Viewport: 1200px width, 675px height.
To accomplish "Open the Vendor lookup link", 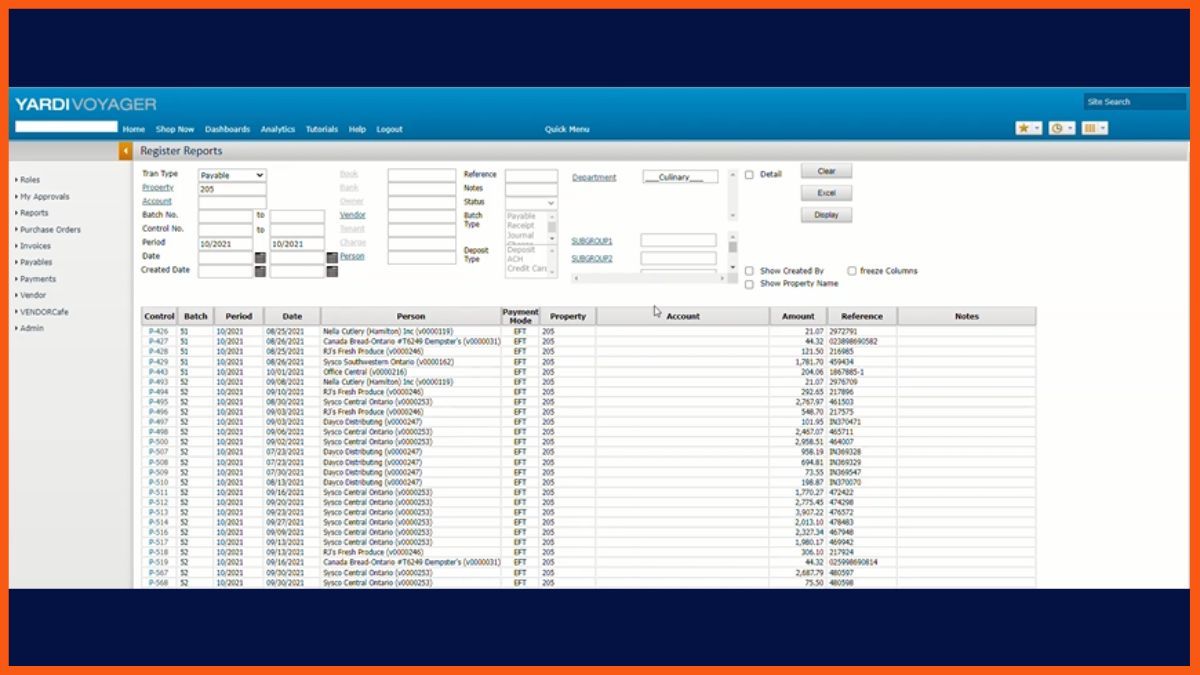I will click(x=352, y=215).
